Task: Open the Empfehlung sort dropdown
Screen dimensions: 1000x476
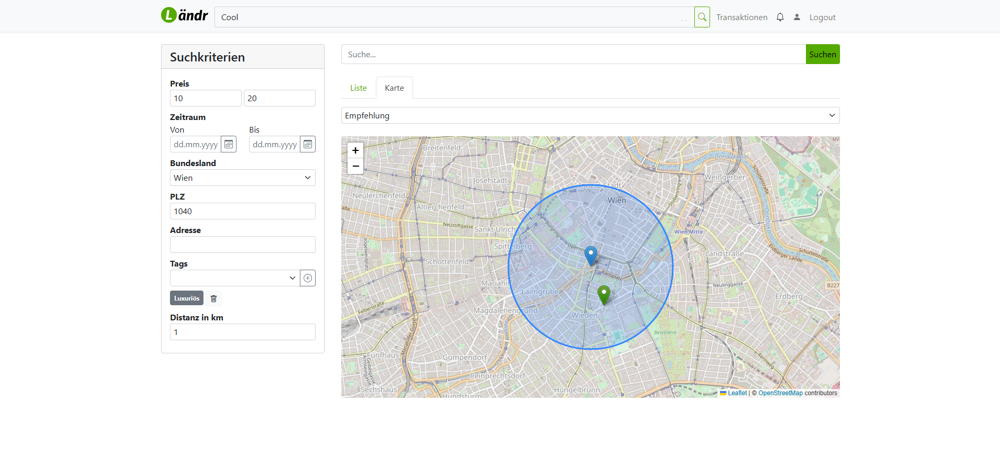Action: pyautogui.click(x=591, y=115)
